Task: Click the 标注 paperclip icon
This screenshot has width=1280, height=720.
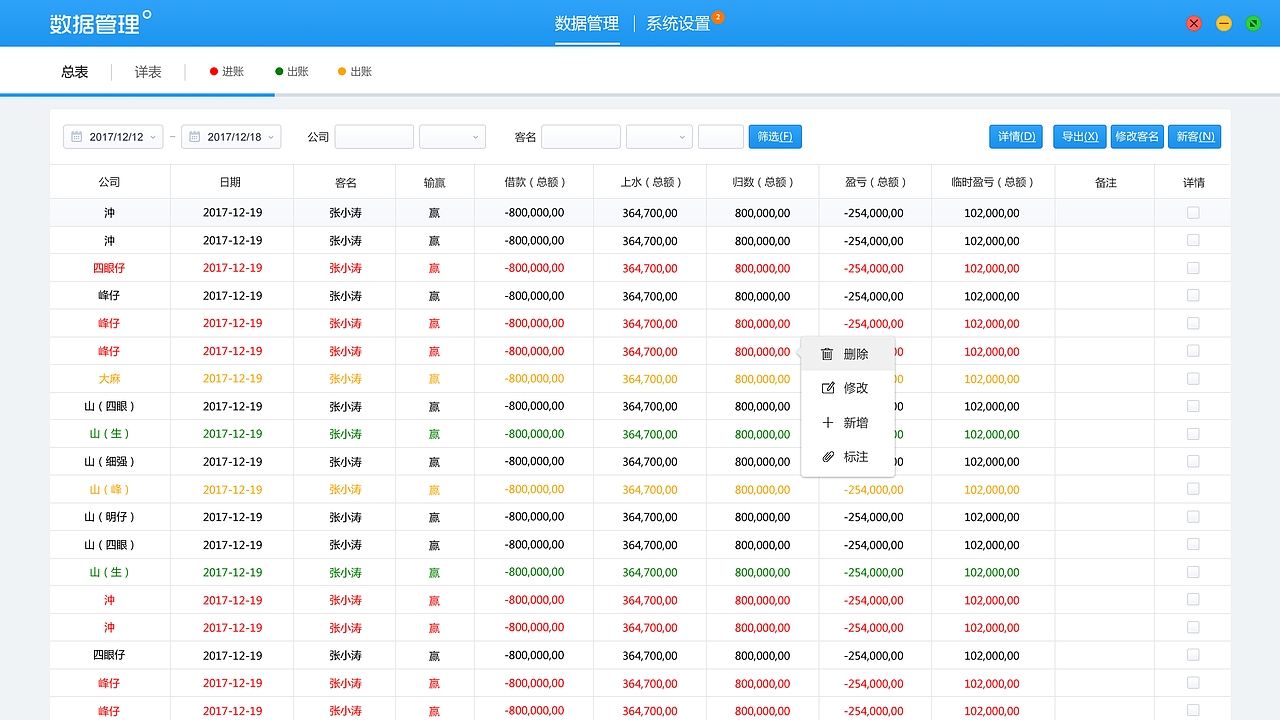Action: [827, 456]
